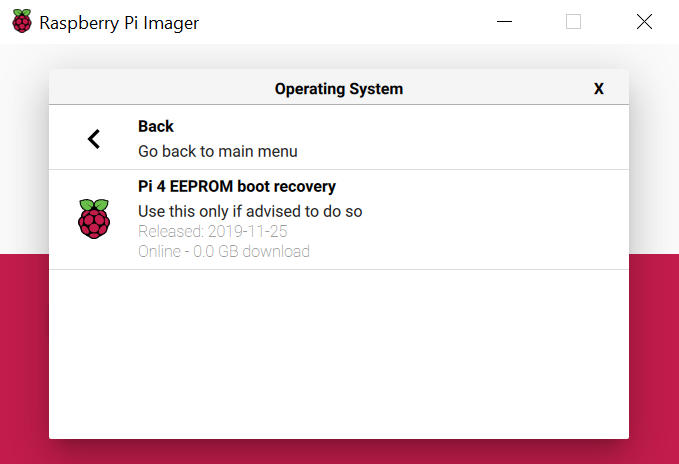Viewport: 679px width, 464px height.
Task: Click the Operating System dialog title
Action: (x=339, y=89)
